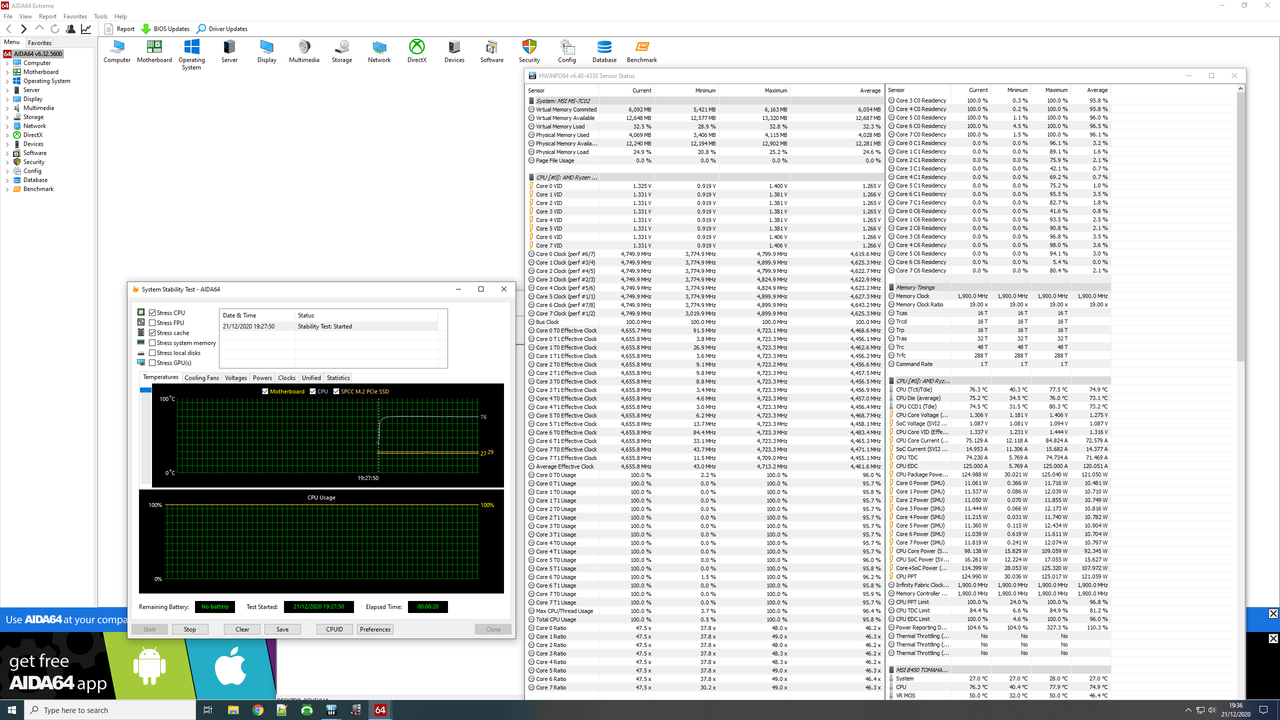The width and height of the screenshot is (1280, 720).
Task: Open the Security shield icon
Action: coord(529,51)
